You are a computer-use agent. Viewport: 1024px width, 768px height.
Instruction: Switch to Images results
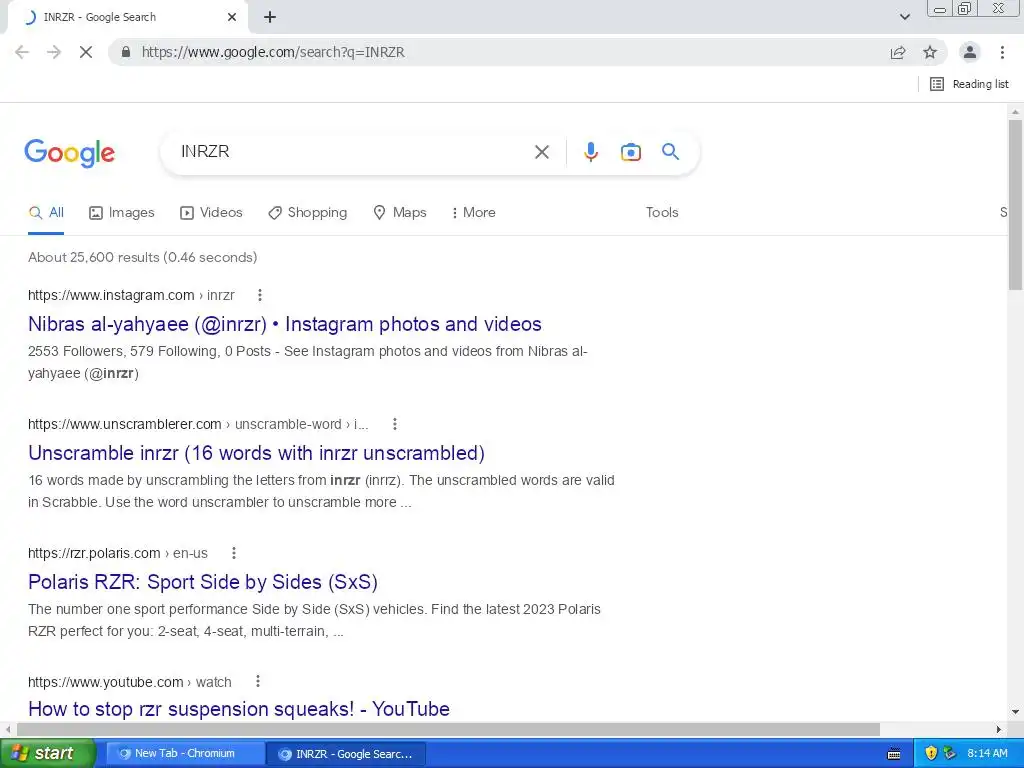121,213
